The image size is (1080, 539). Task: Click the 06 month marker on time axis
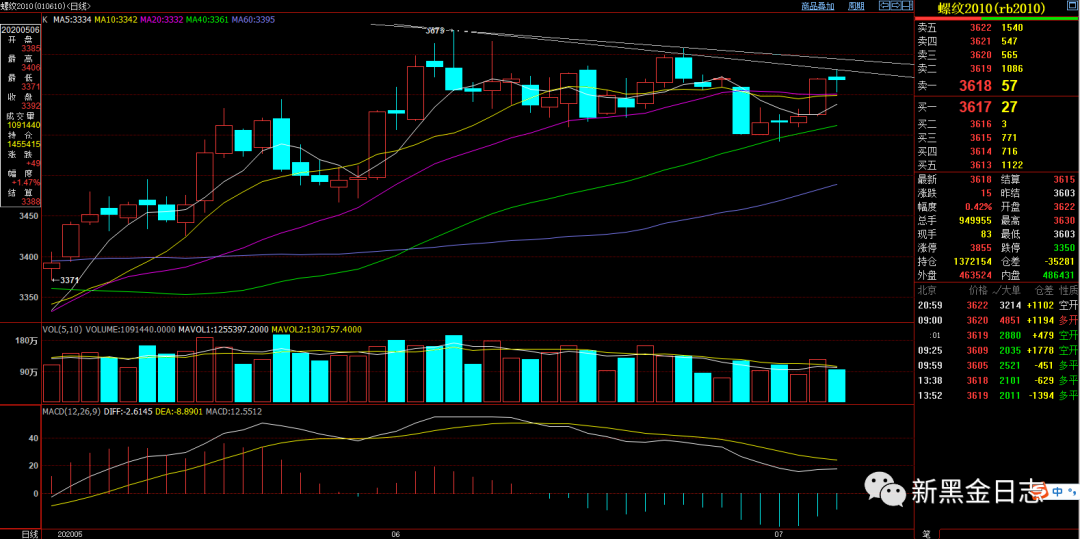point(395,533)
